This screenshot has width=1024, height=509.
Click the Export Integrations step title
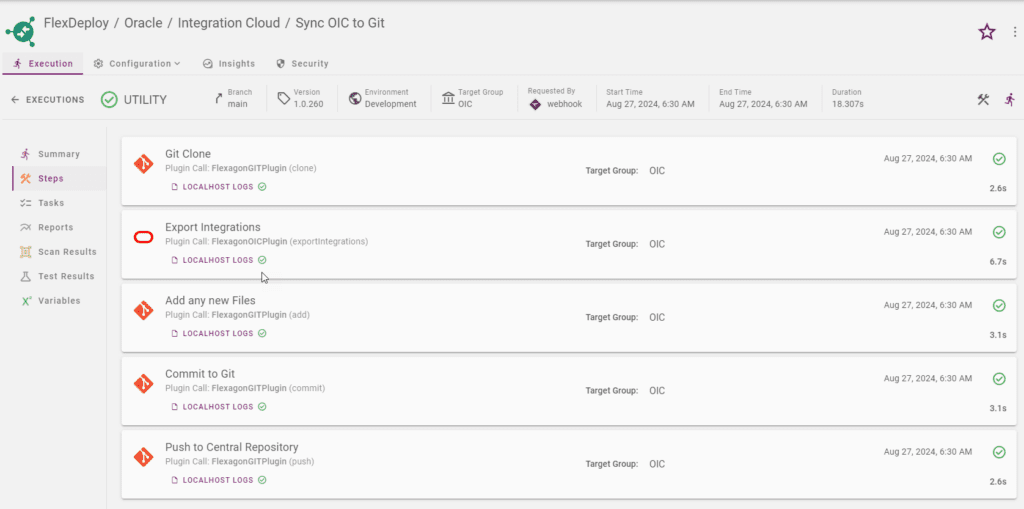[213, 227]
